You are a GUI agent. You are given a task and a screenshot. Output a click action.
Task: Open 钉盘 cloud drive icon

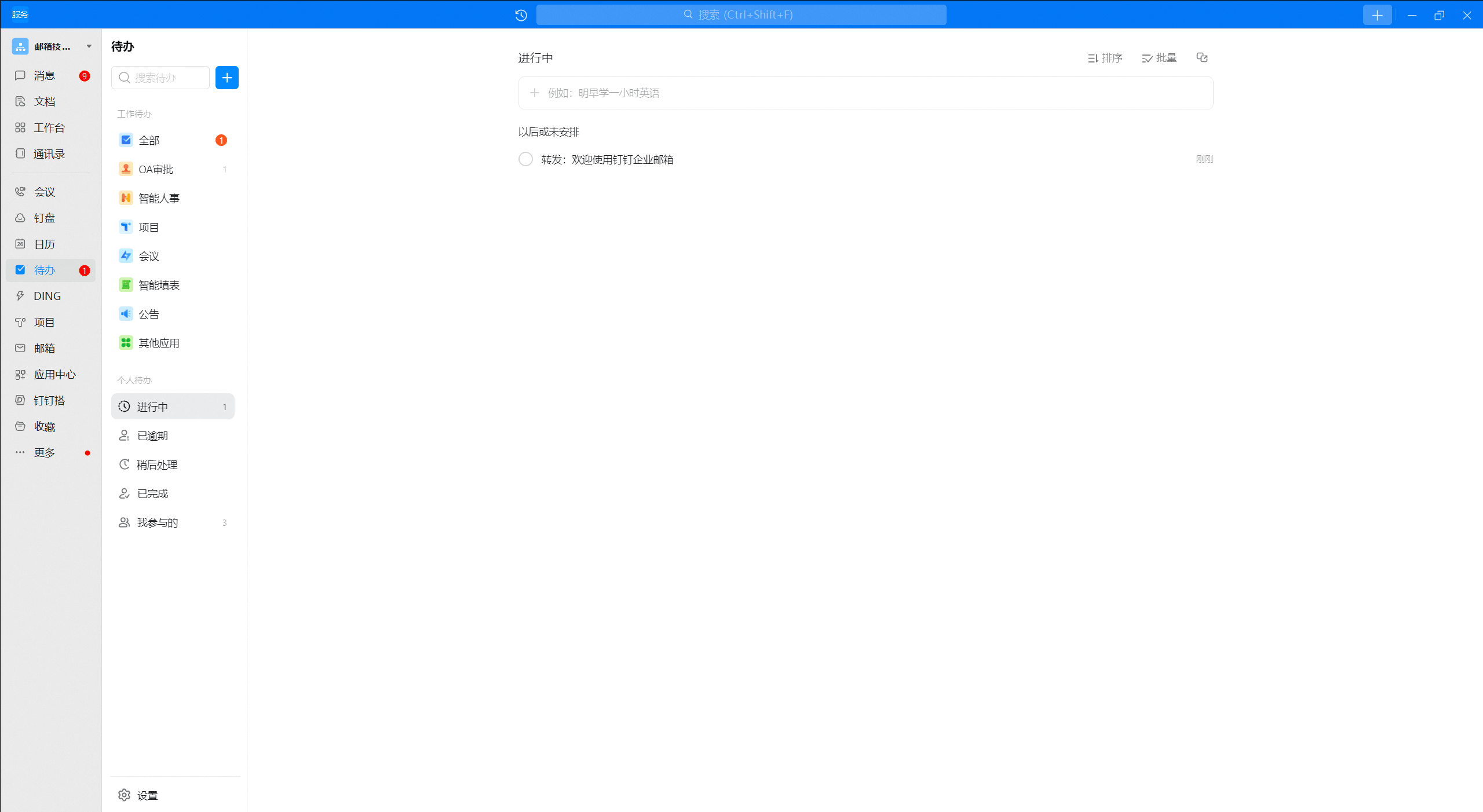click(20, 218)
